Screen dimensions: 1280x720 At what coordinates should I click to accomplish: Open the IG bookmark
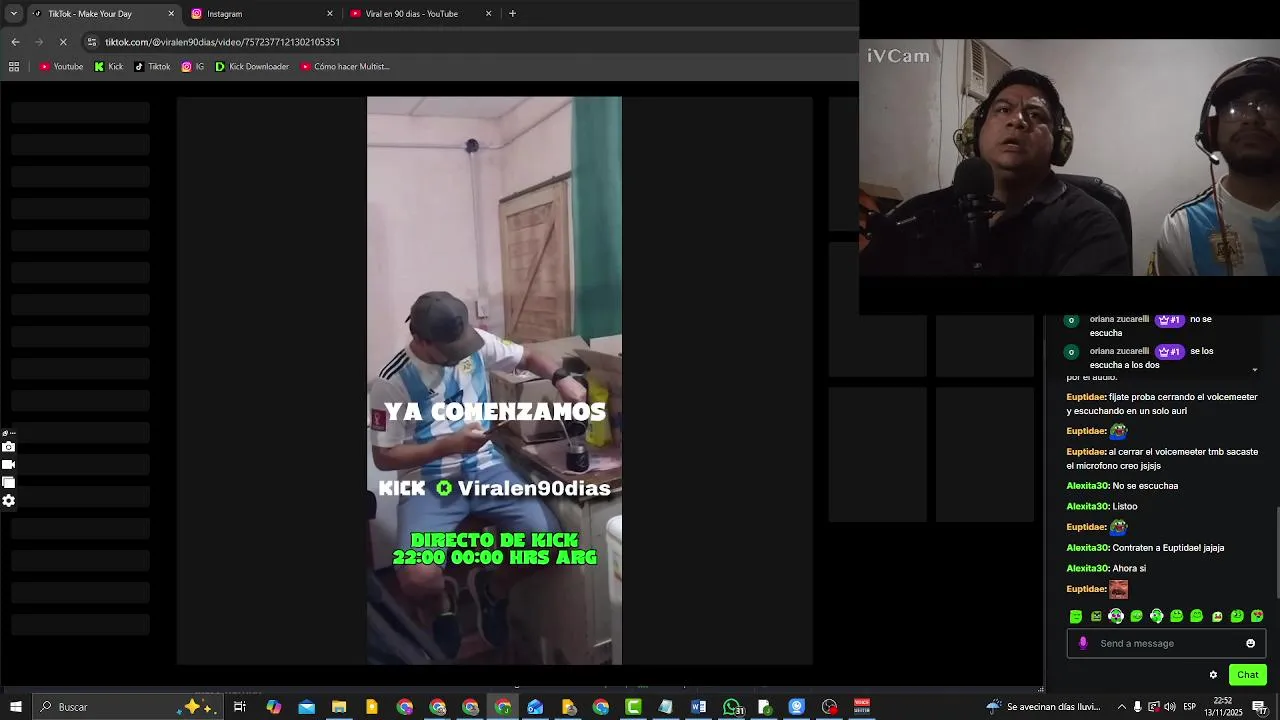(x=193, y=67)
